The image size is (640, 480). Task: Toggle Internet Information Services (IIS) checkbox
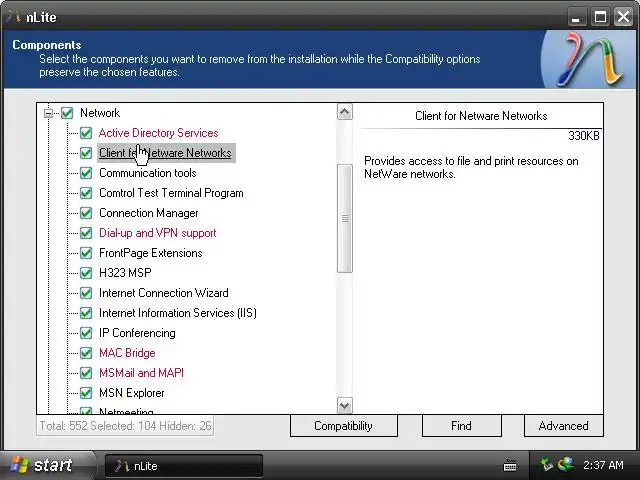[86, 313]
